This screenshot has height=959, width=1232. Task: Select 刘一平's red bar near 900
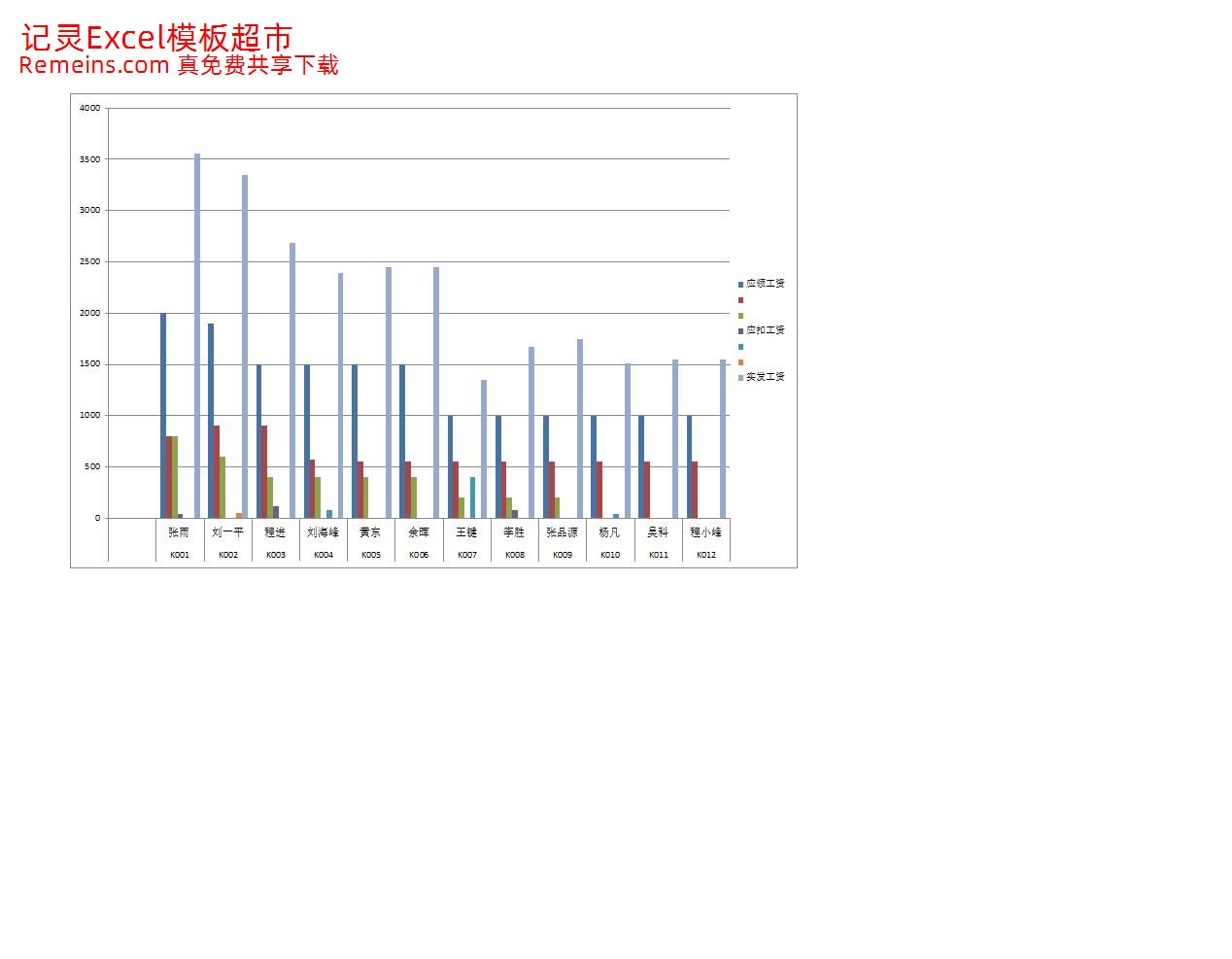[217, 472]
